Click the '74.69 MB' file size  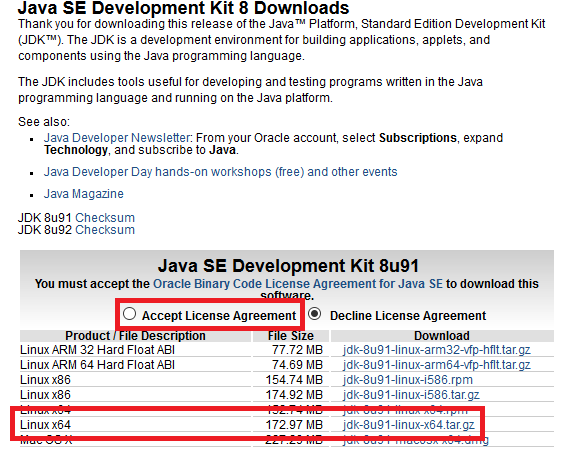(297, 365)
